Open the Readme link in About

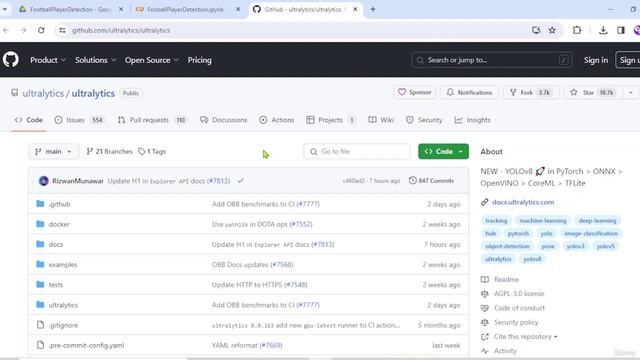pos(507,280)
